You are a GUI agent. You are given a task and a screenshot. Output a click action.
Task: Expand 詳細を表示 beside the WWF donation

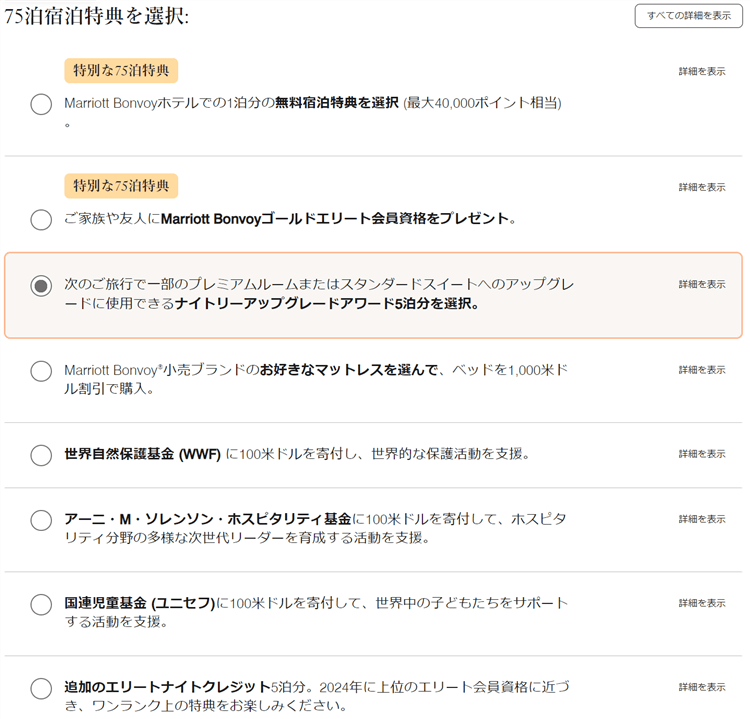pos(701,453)
